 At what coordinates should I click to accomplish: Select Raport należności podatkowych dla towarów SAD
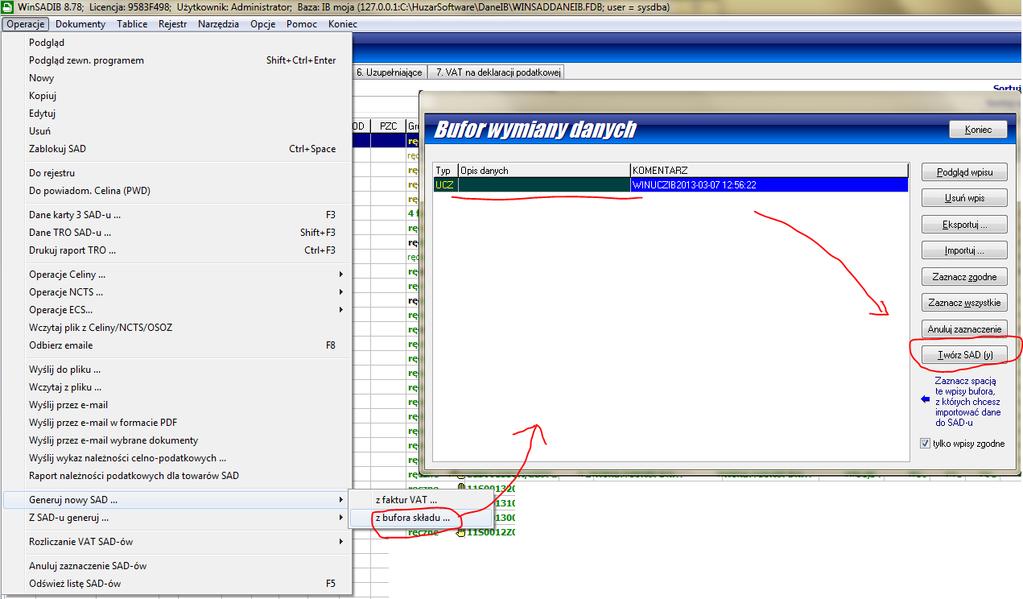tap(177, 476)
